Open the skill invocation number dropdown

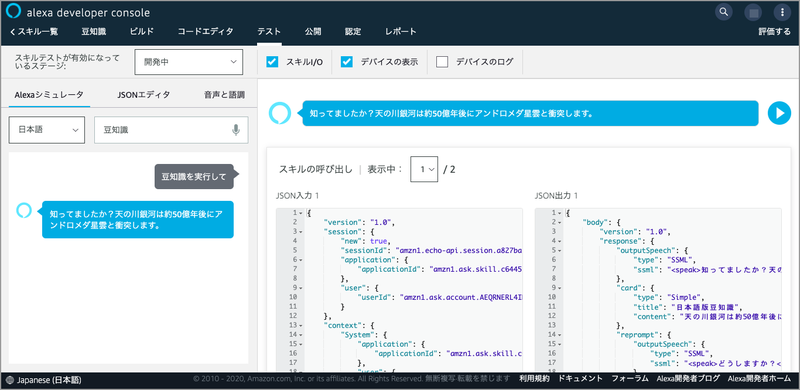point(424,169)
